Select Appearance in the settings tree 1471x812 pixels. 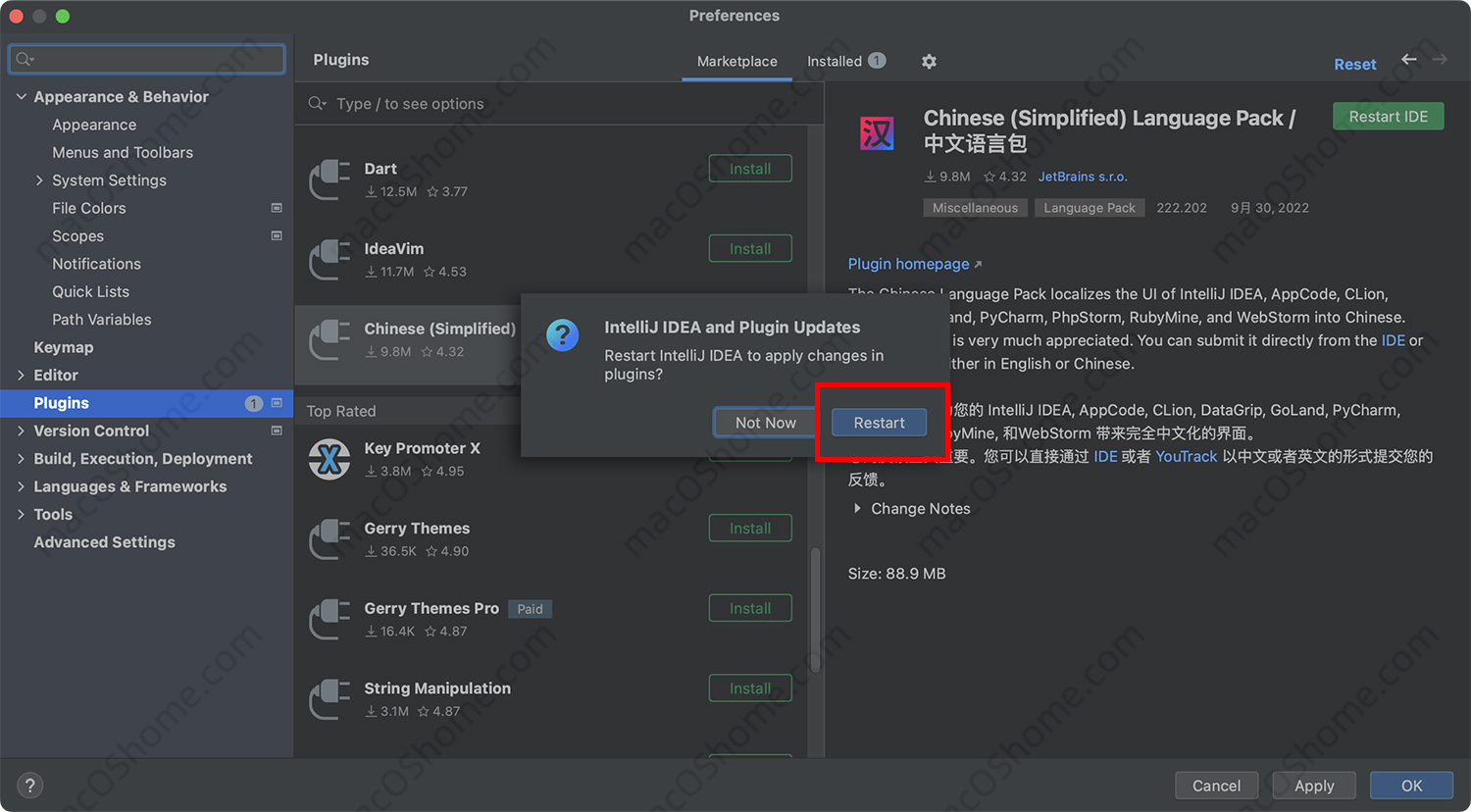click(x=94, y=125)
